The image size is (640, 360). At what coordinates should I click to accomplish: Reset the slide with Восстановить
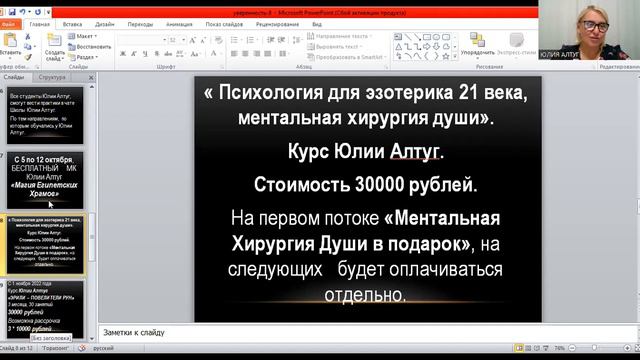point(90,47)
